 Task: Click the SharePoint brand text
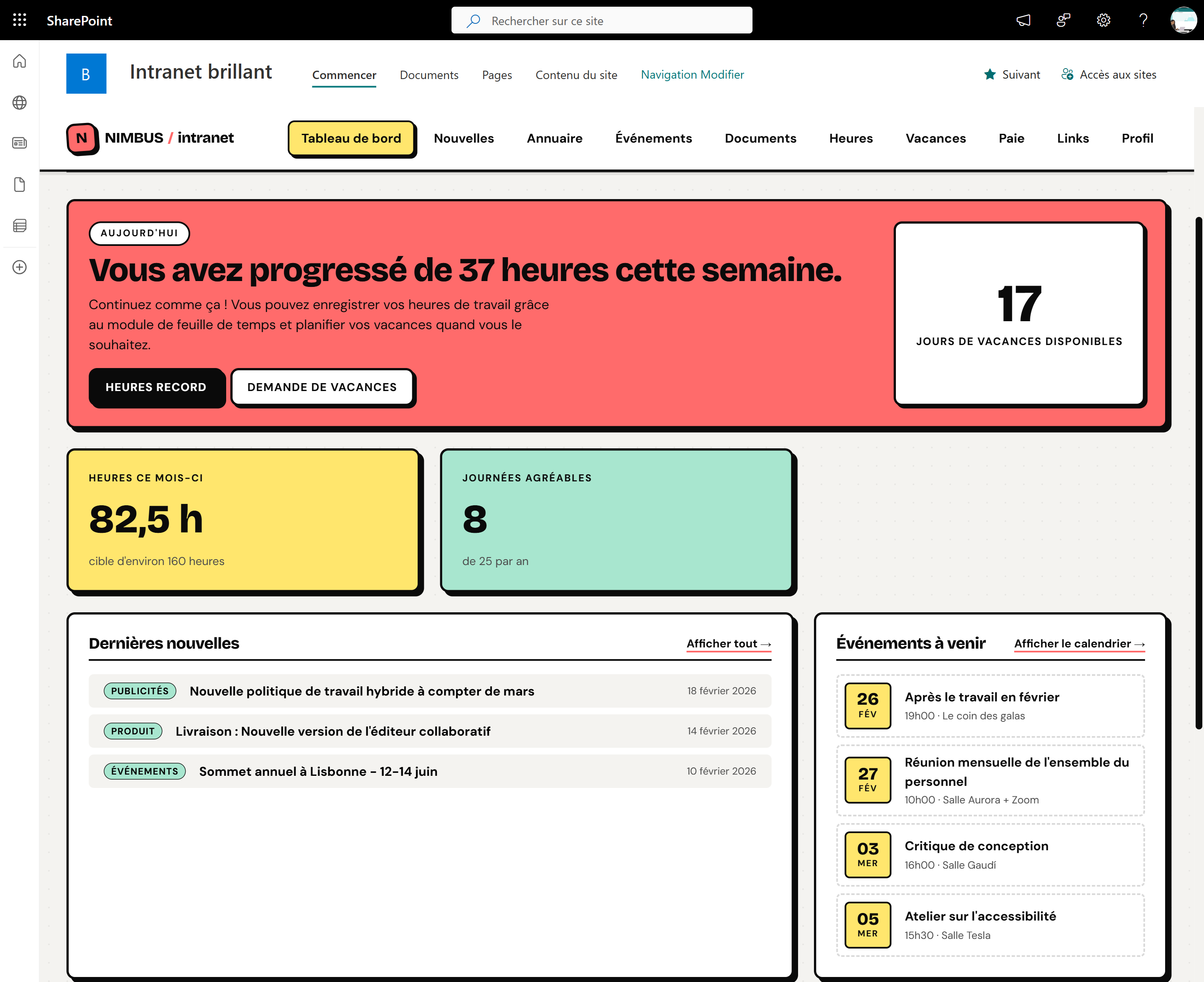79,21
